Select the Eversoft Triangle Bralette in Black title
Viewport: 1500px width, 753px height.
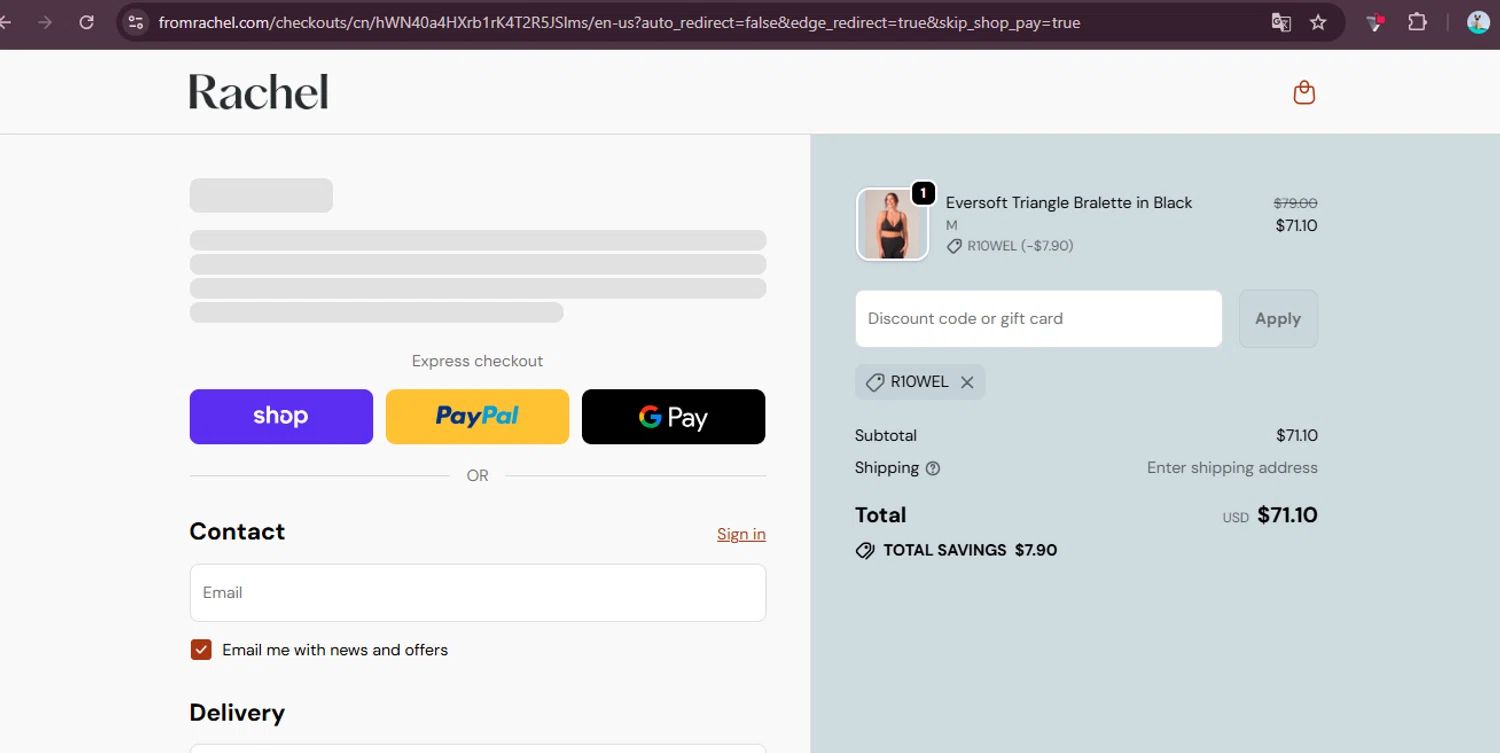tap(1069, 203)
